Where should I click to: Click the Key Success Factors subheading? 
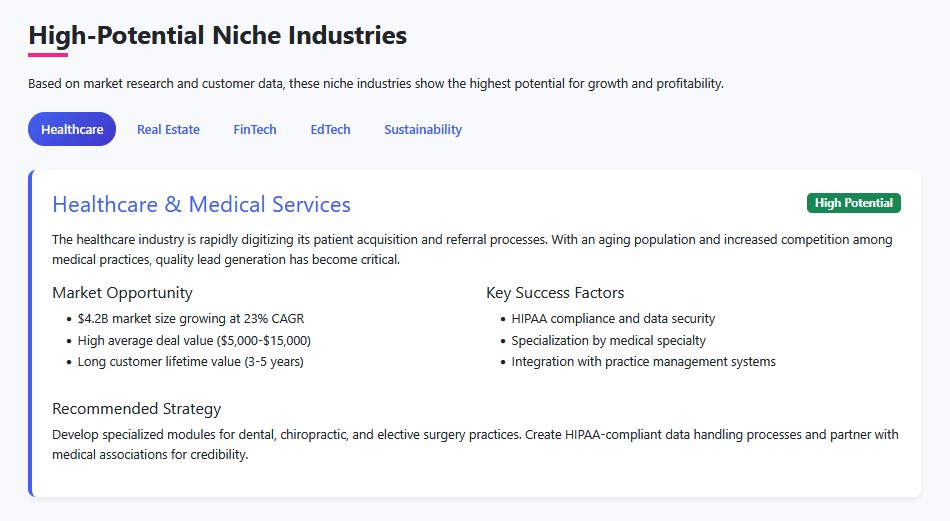point(555,293)
